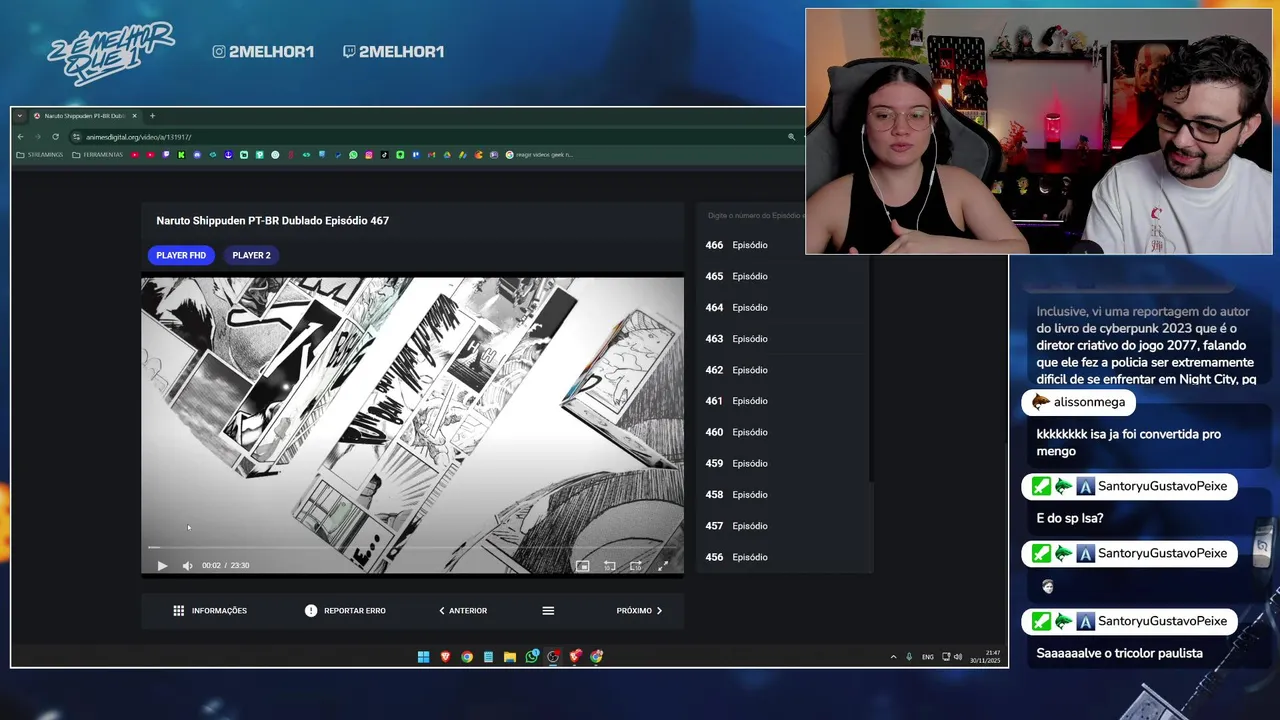
Task: Switch to PLAYER 2
Action: pyautogui.click(x=251, y=255)
